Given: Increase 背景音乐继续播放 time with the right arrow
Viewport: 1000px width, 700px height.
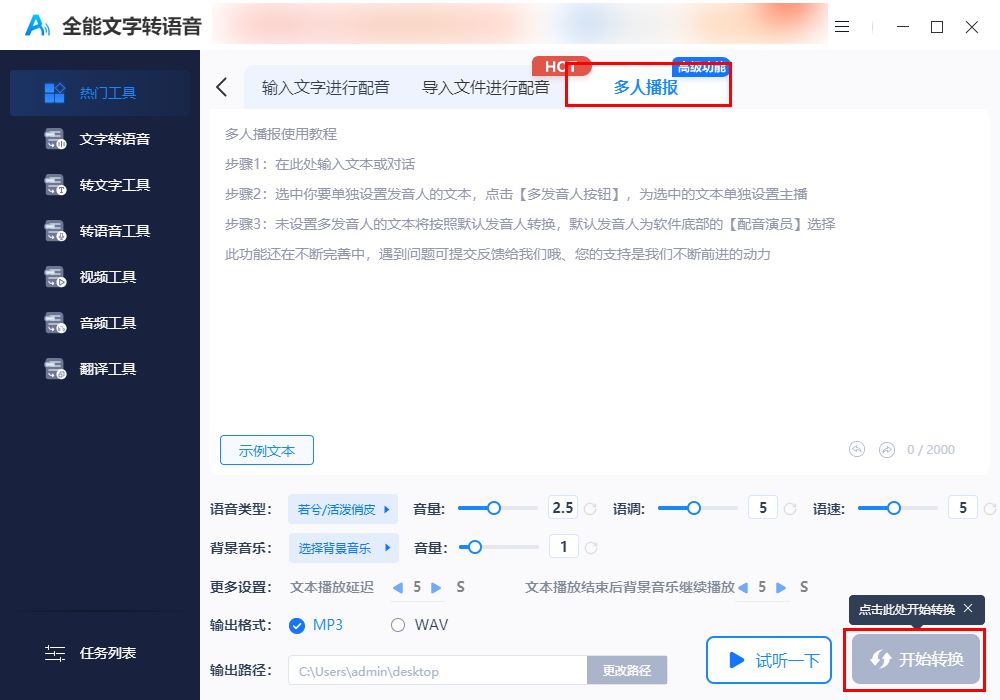Looking at the screenshot, I should point(781,587).
